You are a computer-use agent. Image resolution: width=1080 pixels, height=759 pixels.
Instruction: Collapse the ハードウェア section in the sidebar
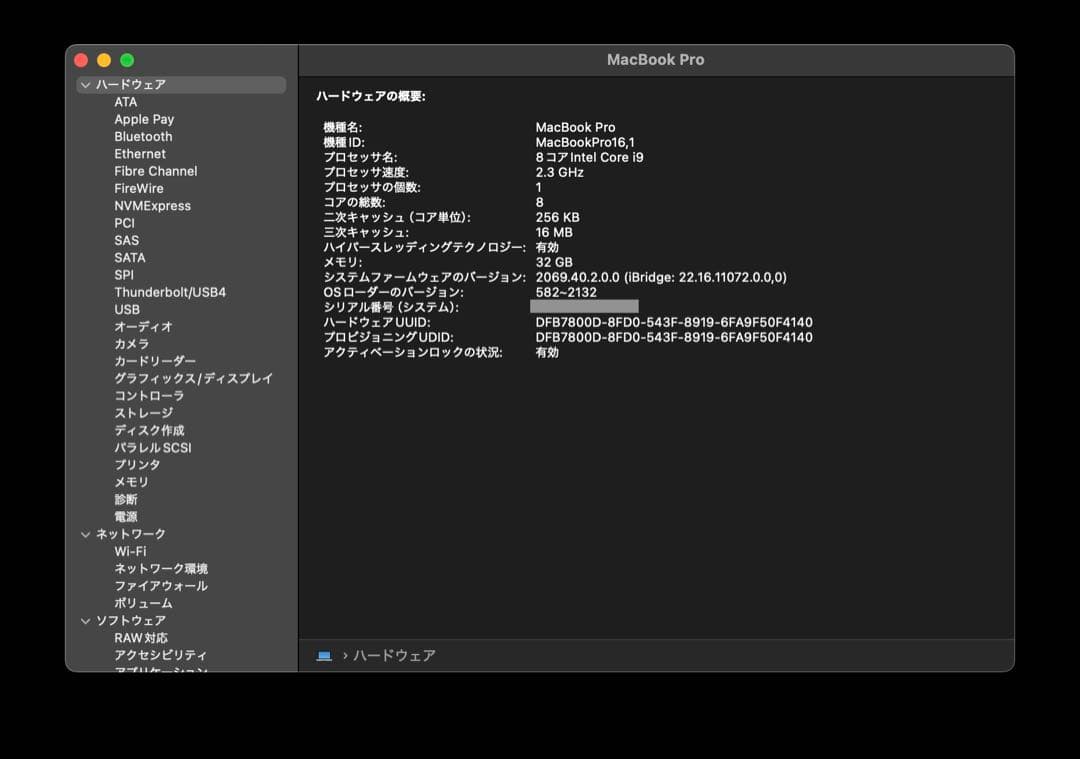coord(85,85)
